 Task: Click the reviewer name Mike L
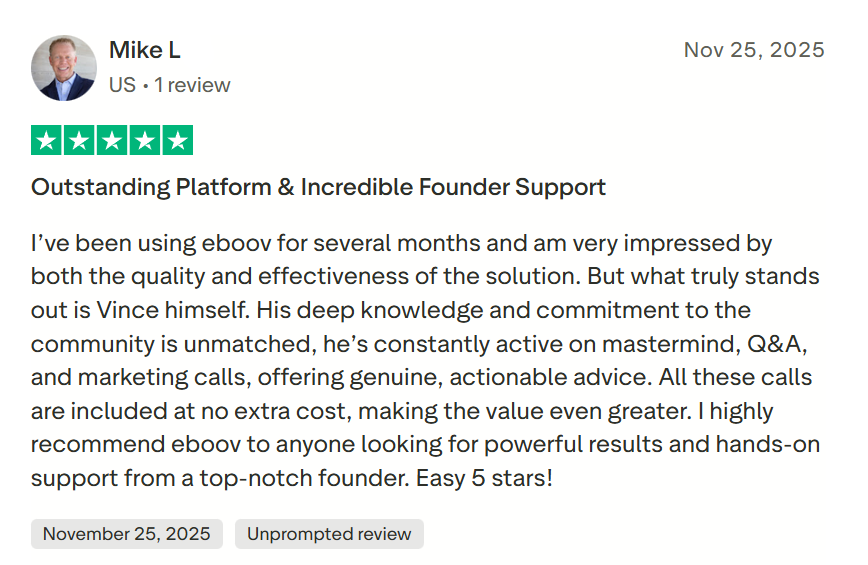click(145, 51)
